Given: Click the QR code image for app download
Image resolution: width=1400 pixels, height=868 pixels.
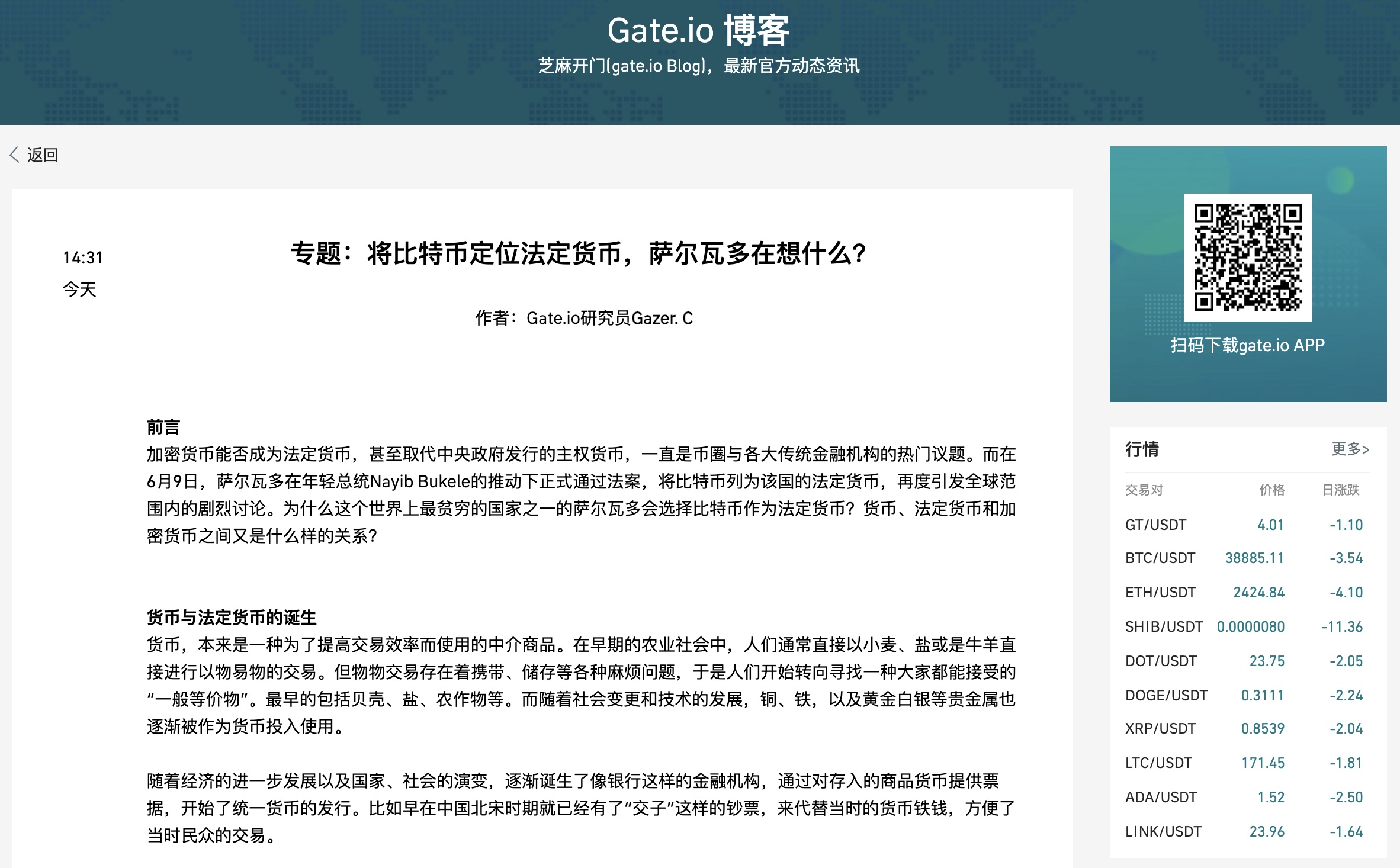Looking at the screenshot, I should coord(1248,258).
